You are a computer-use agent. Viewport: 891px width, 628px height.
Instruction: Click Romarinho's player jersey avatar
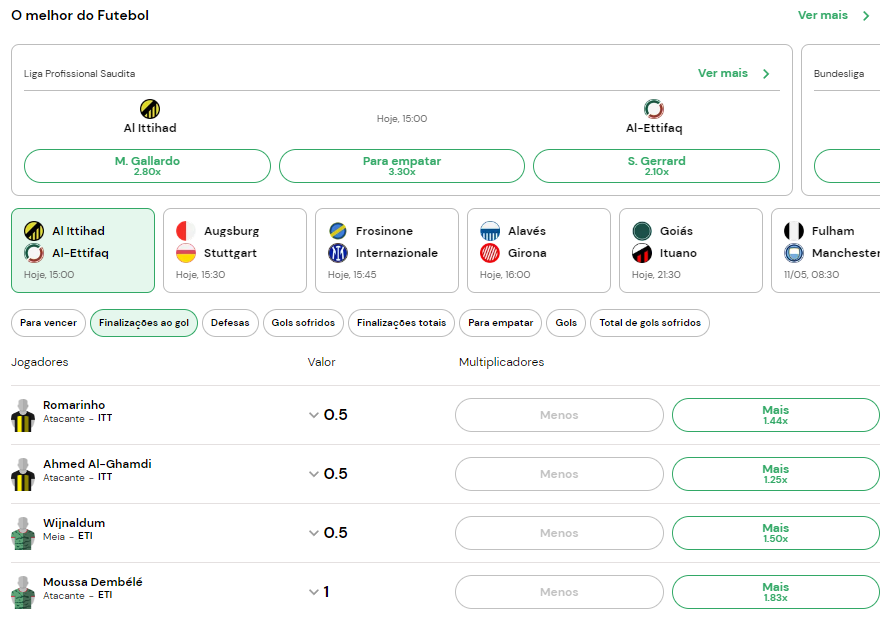pos(23,415)
